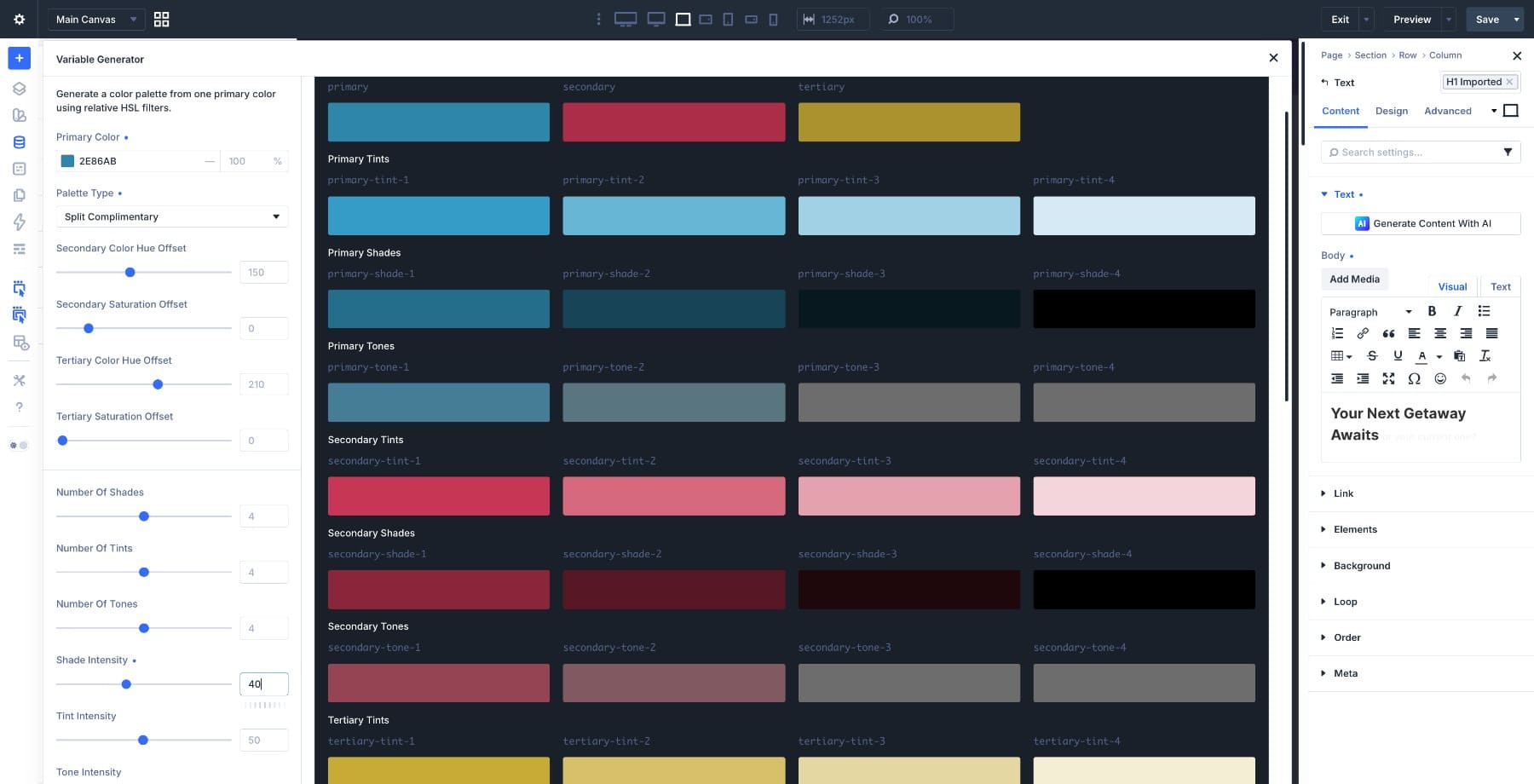Switch to Text editor tab
The image size is (1534, 784).
coord(1501,286)
